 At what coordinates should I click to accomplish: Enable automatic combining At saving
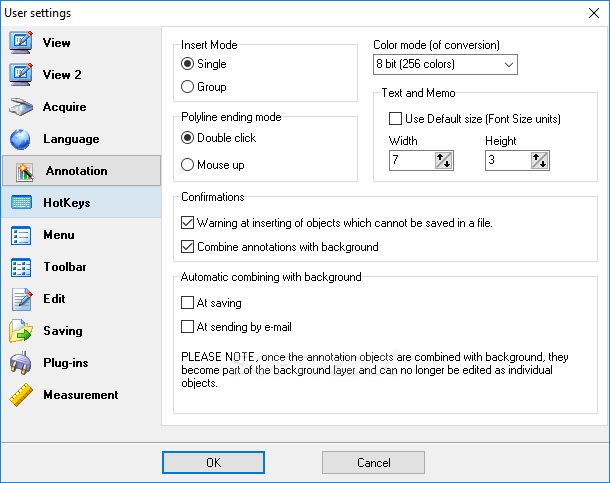pyautogui.click(x=188, y=303)
